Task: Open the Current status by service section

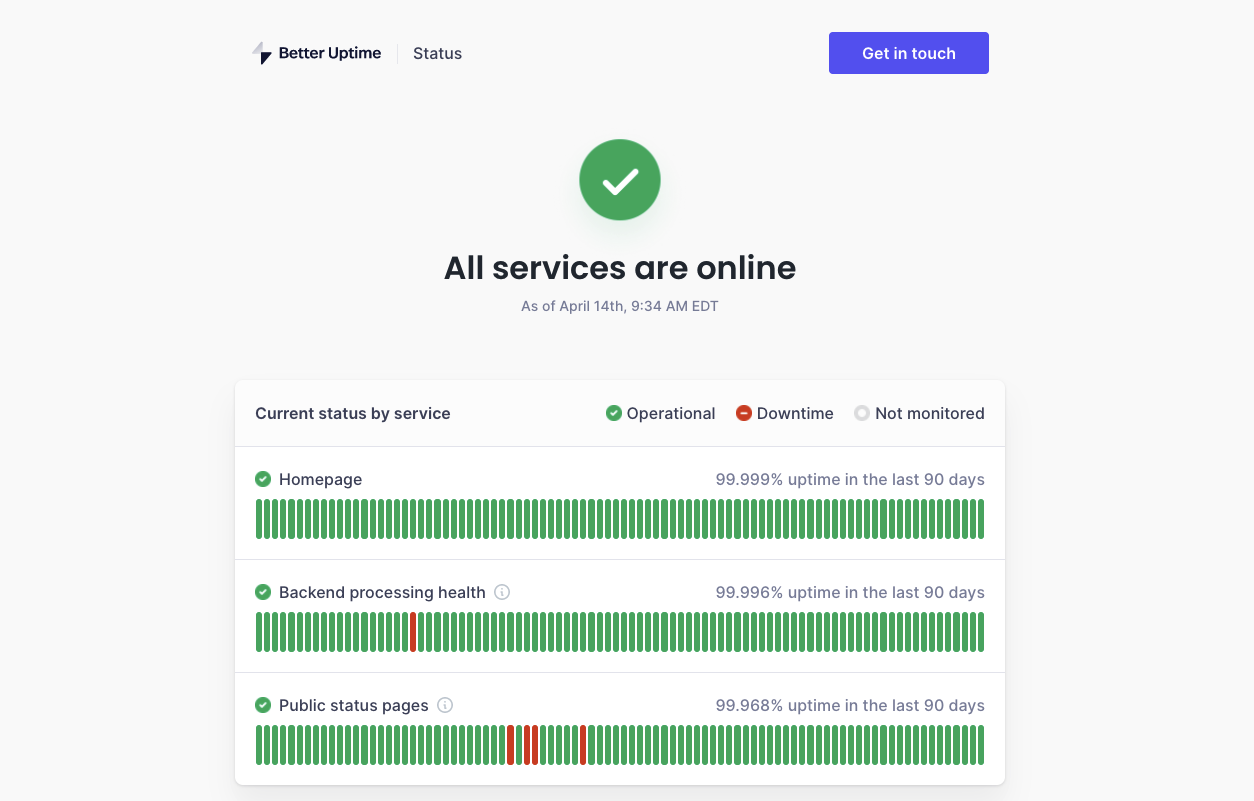Action: click(x=352, y=413)
